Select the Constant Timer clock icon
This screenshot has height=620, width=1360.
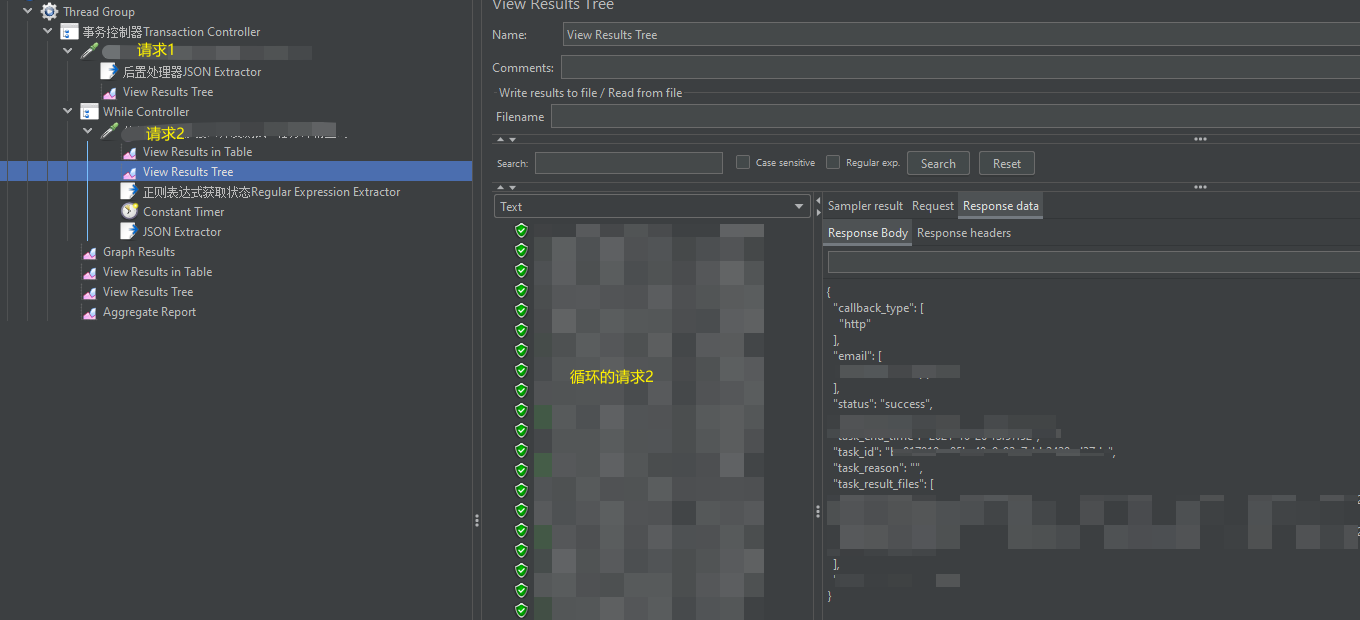pyautogui.click(x=130, y=212)
